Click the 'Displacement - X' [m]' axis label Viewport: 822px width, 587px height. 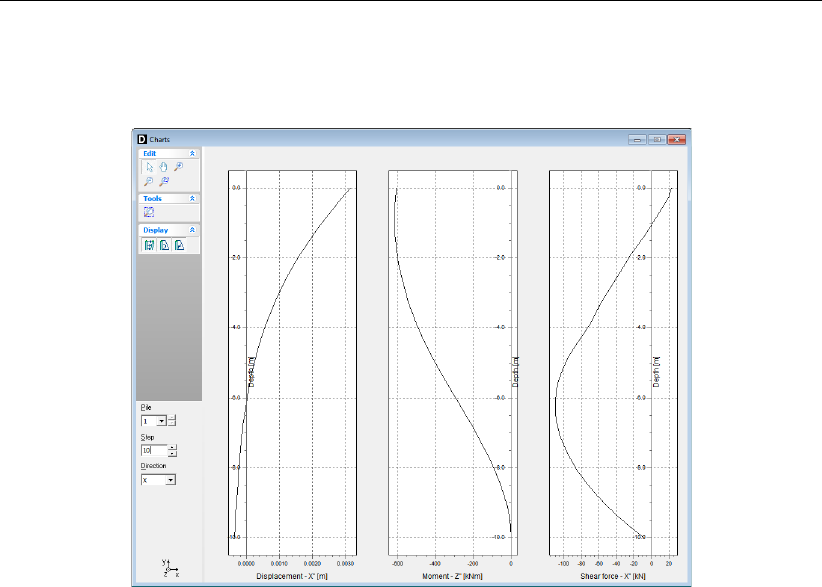(x=292, y=576)
